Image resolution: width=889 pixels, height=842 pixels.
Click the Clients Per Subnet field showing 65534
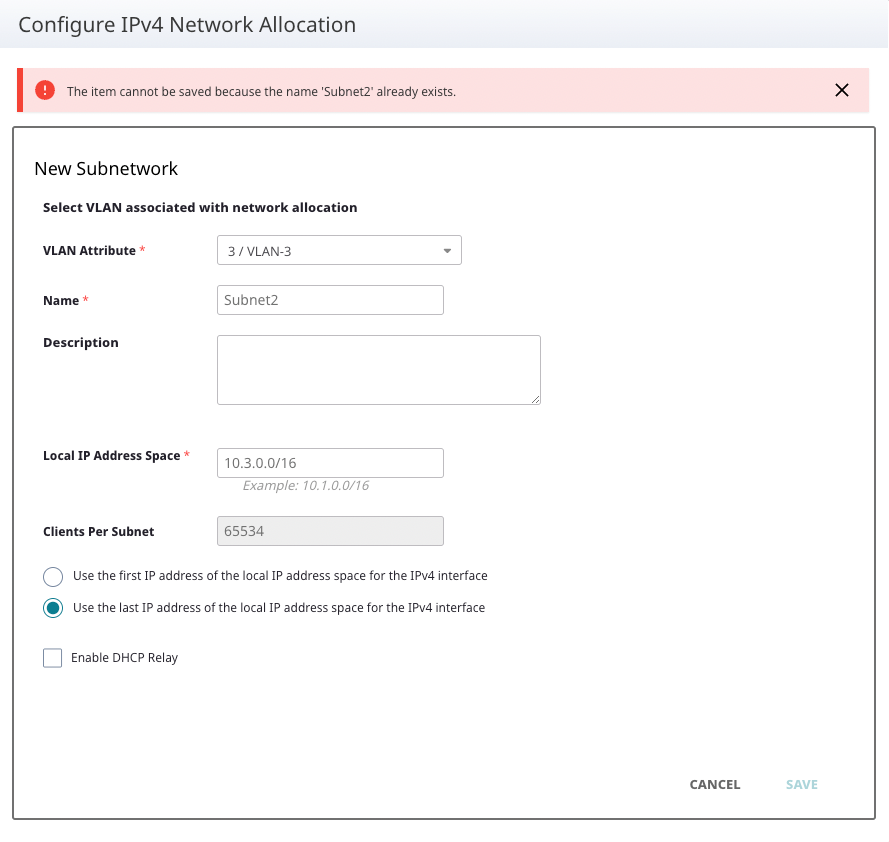(330, 531)
